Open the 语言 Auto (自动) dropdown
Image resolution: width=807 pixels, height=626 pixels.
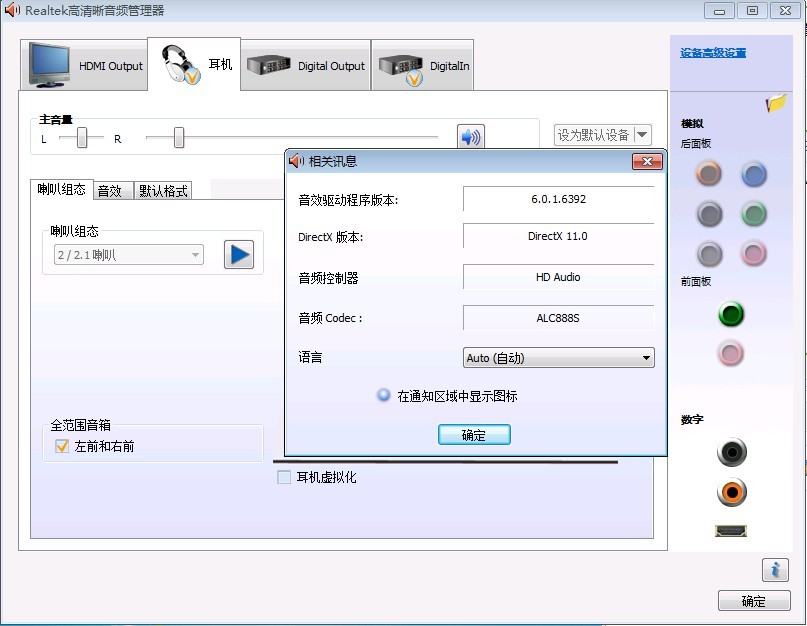coord(558,358)
